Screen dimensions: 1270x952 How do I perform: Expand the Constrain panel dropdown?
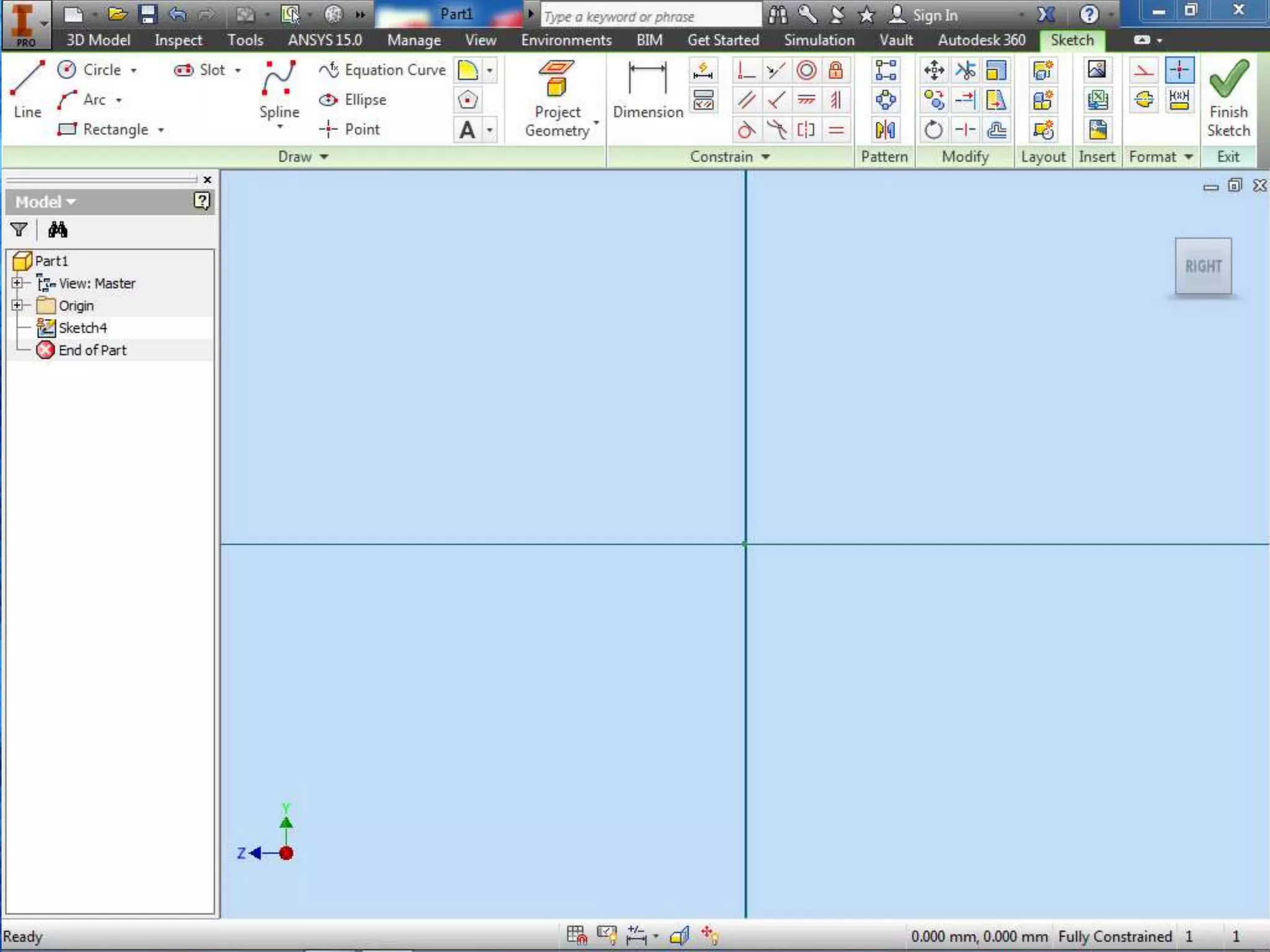tap(766, 157)
